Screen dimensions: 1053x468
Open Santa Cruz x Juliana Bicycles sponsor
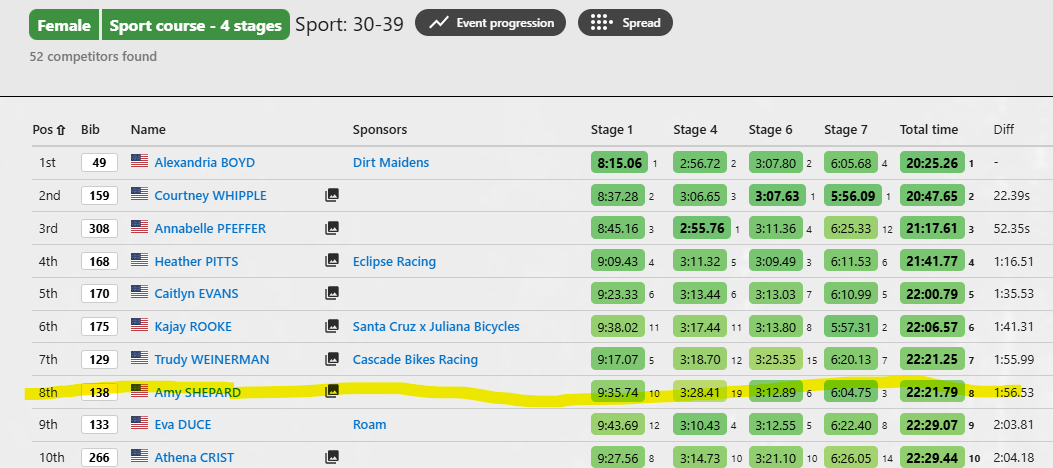[x=436, y=326]
